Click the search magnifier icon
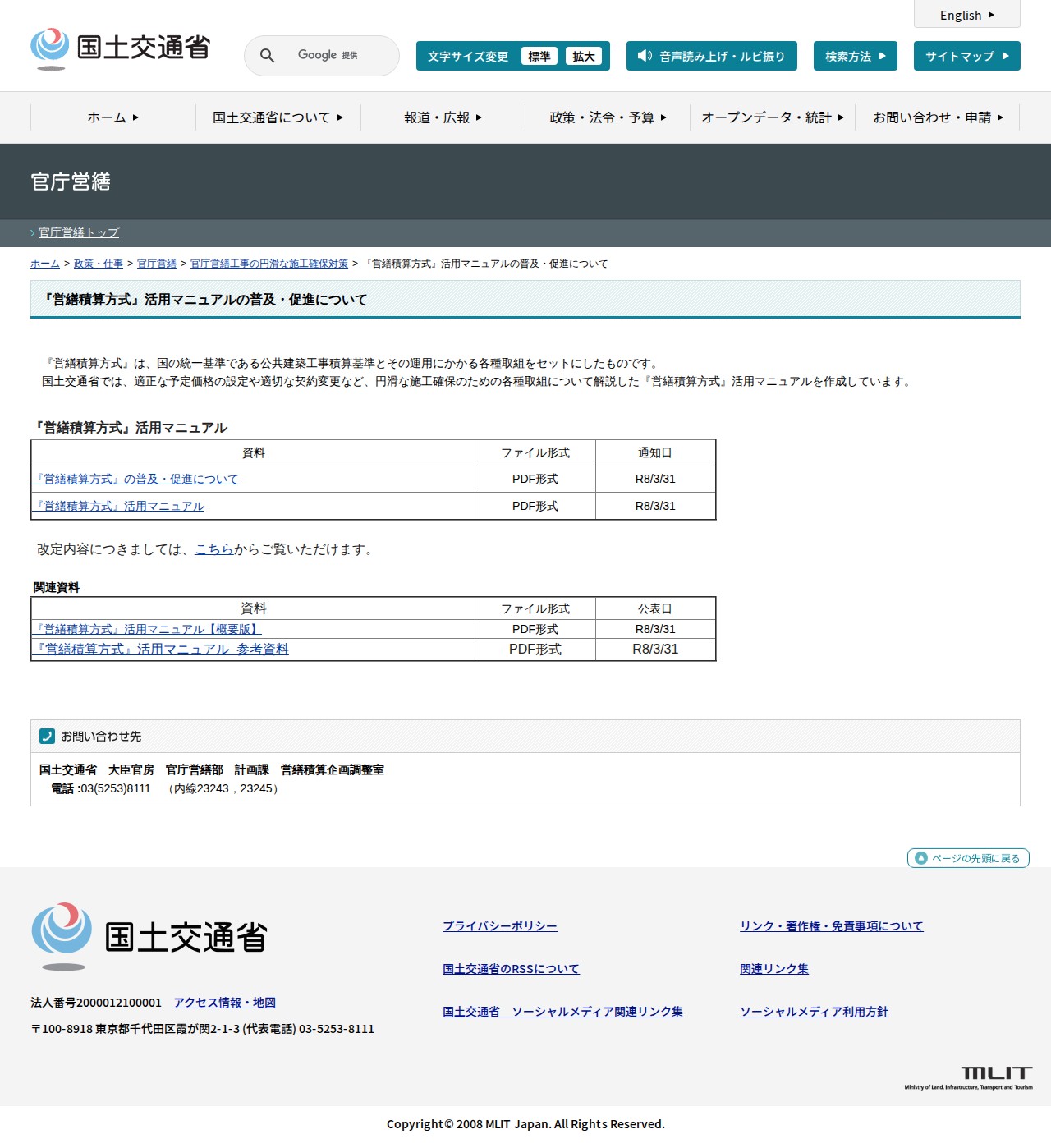1051x1148 pixels. (x=267, y=56)
